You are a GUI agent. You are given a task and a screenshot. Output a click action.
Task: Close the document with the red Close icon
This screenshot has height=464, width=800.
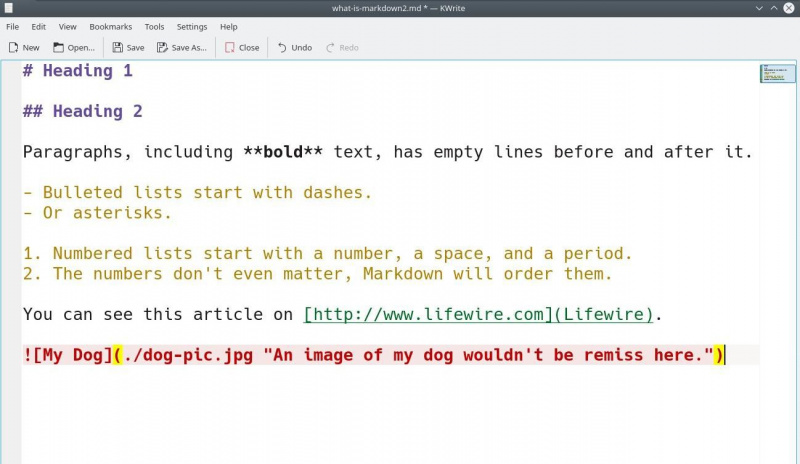[230, 47]
